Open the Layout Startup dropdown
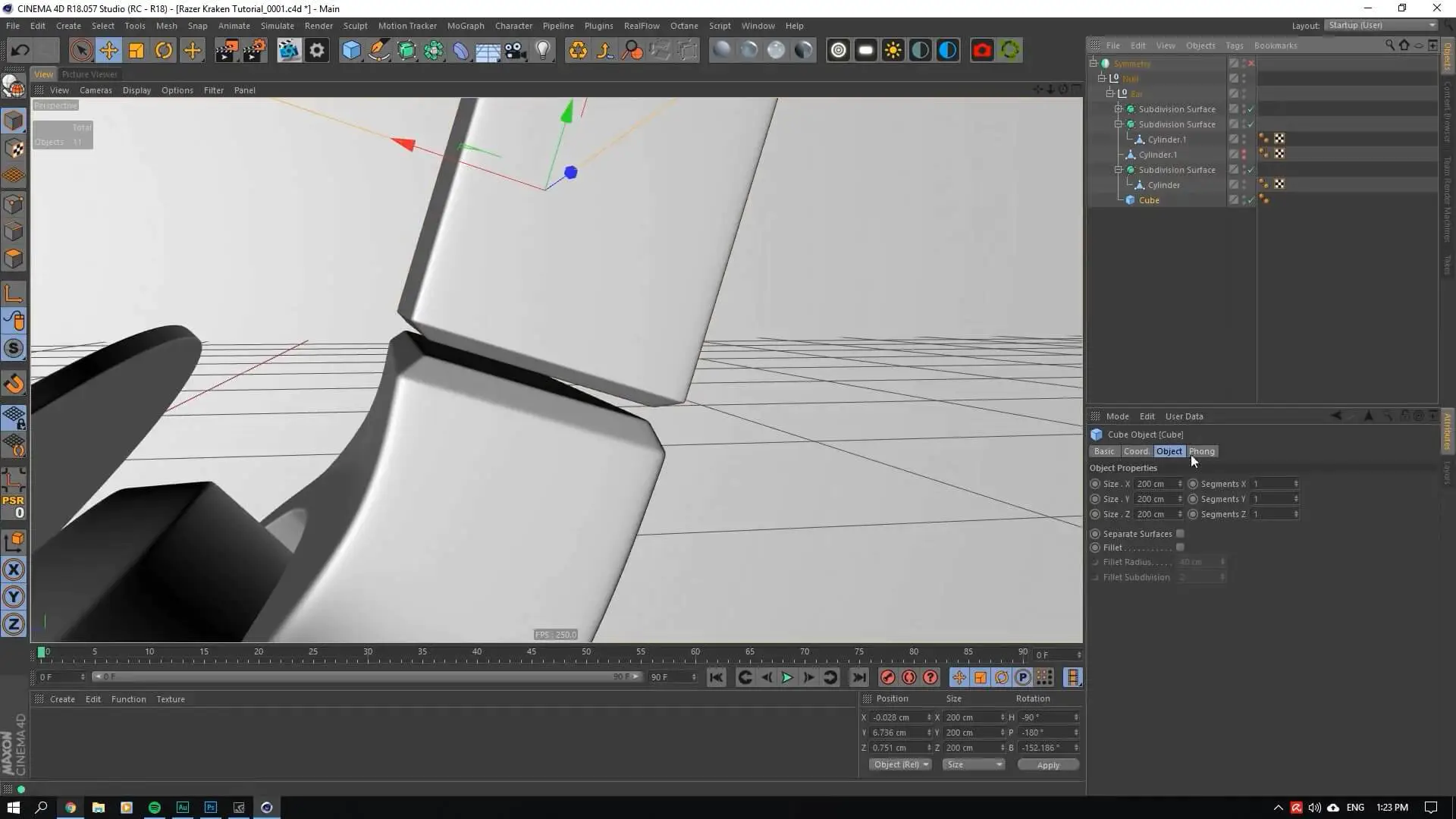The height and width of the screenshot is (819, 1456). (1381, 25)
